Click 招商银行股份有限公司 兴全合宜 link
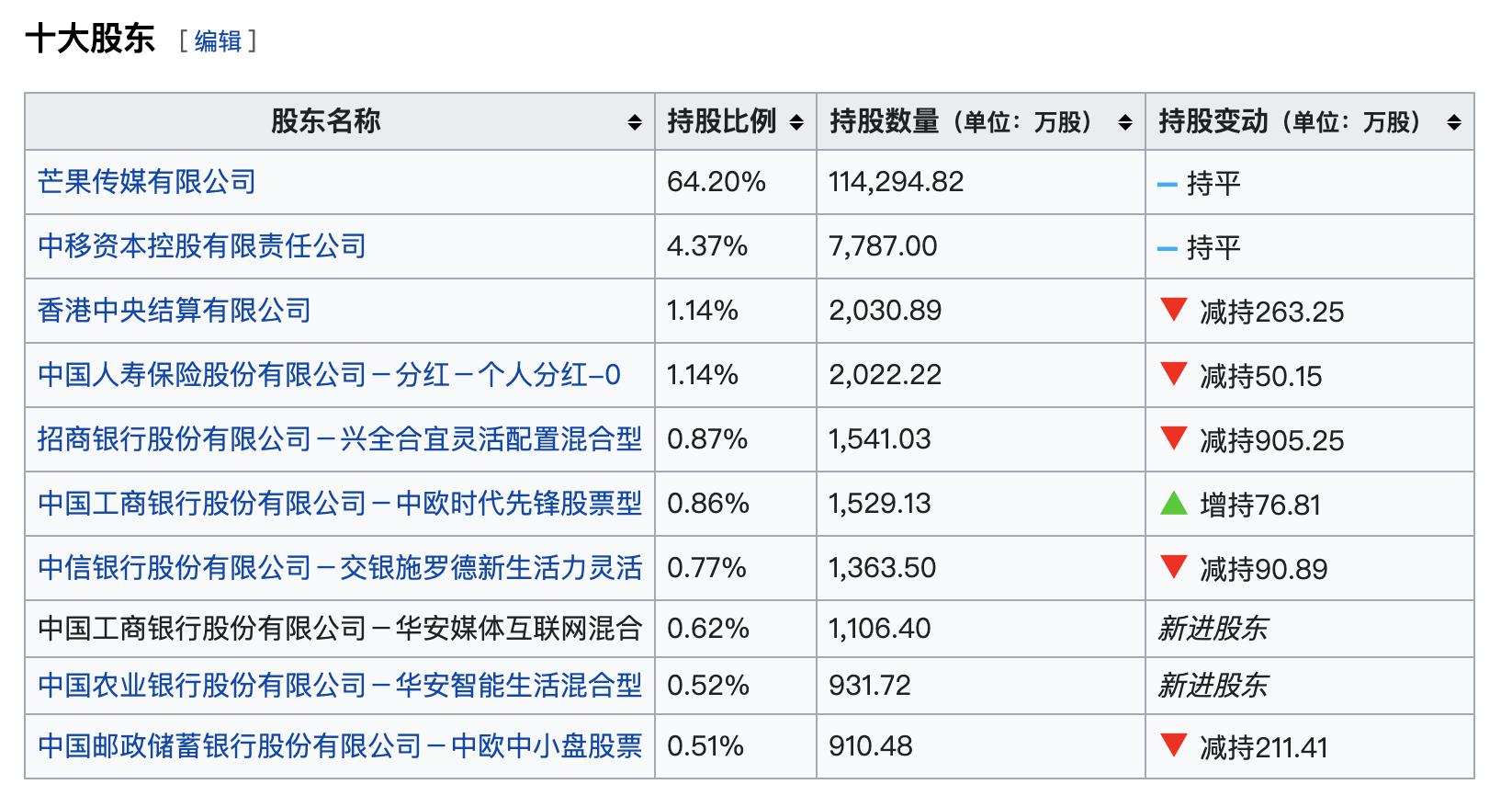Viewport: 1512px width, 807px height. 340,439
